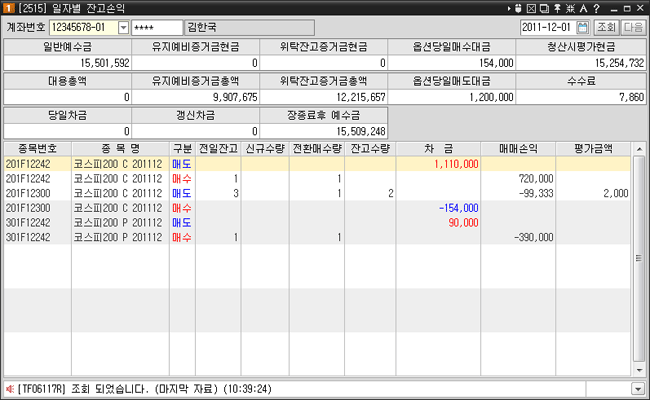Click the 대용총액 label cell
Viewport: 650px width, 400px height.
click(x=67, y=81)
